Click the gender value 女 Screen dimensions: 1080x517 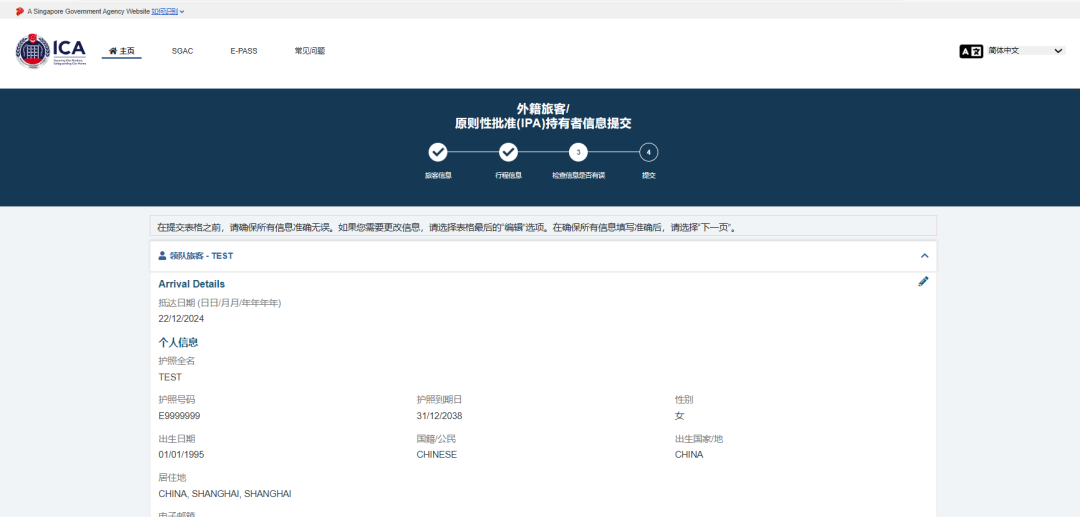tap(679, 416)
